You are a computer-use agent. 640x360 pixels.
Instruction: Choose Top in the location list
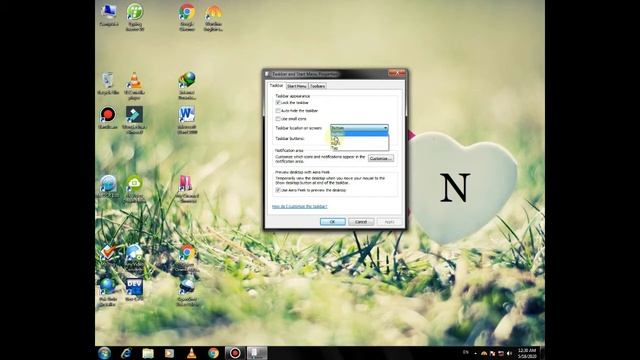coord(359,148)
